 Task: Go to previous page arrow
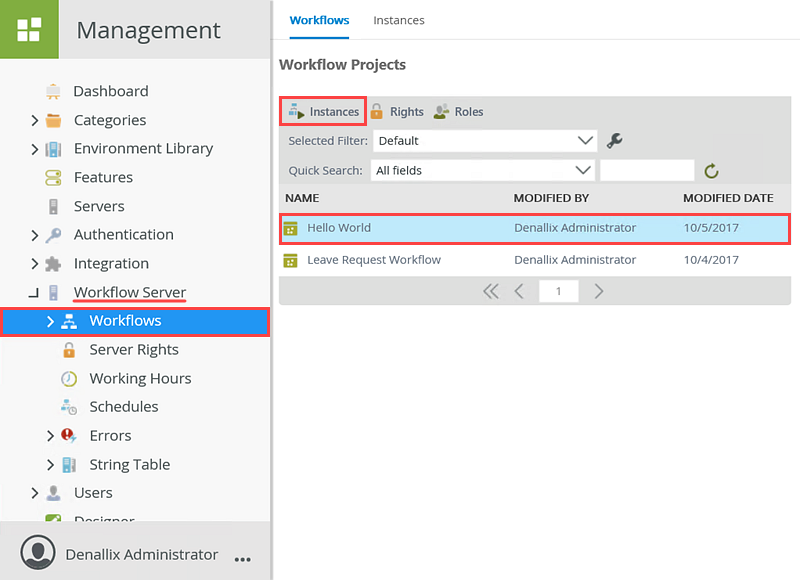519,291
